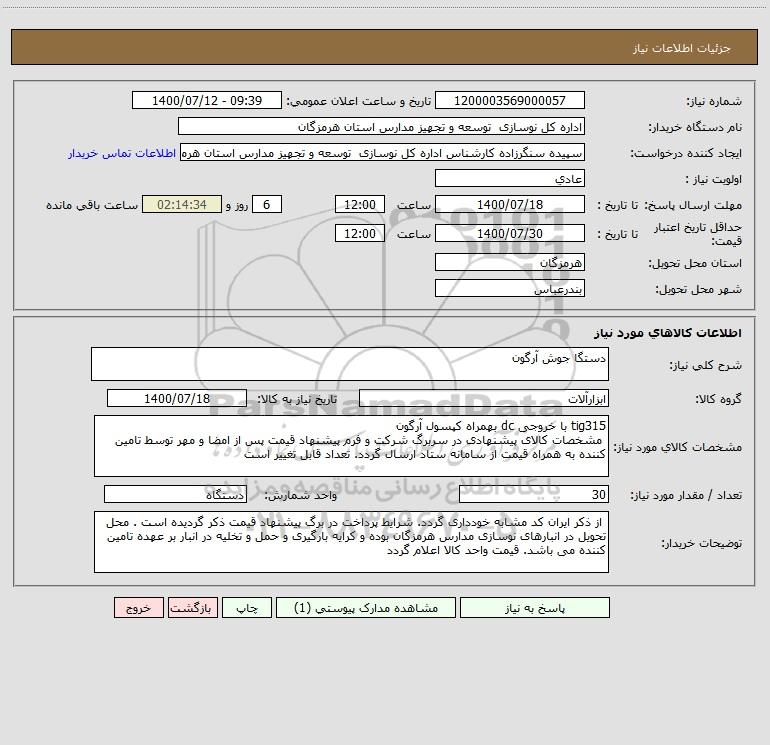The height and width of the screenshot is (745, 770).
Task: Click the buyer notes text area
Action: point(351,542)
